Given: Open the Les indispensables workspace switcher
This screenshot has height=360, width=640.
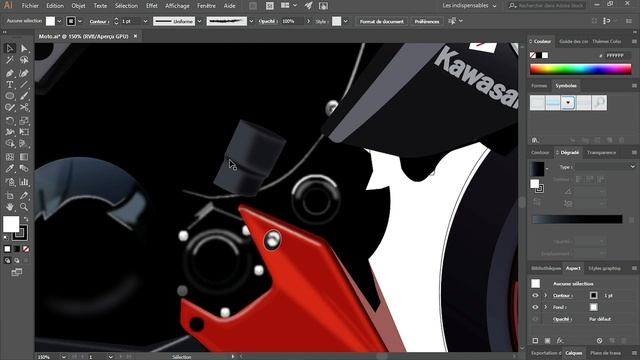Looking at the screenshot, I should coord(469,6).
